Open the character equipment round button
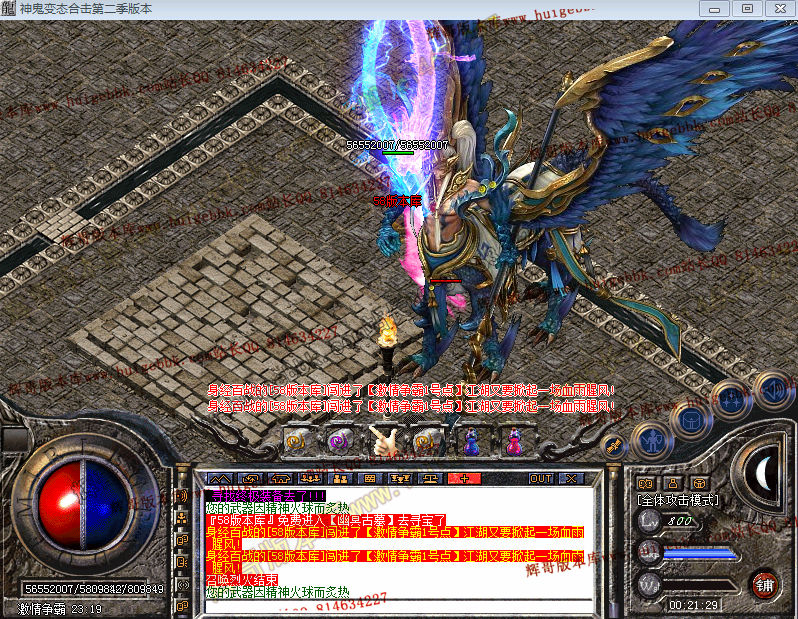The image size is (798, 619). (x=652, y=441)
